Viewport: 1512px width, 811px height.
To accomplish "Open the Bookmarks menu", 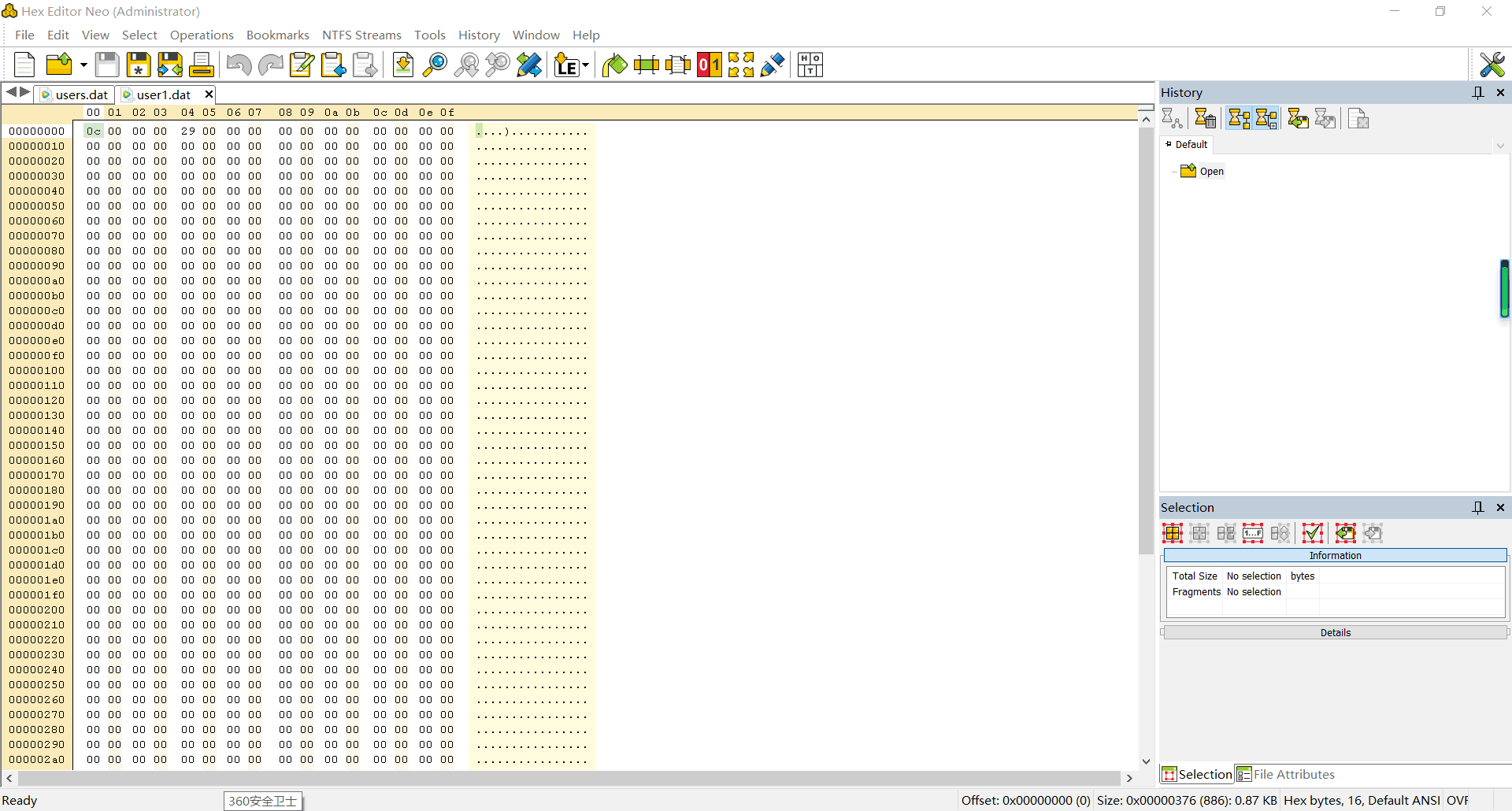I will [x=278, y=35].
